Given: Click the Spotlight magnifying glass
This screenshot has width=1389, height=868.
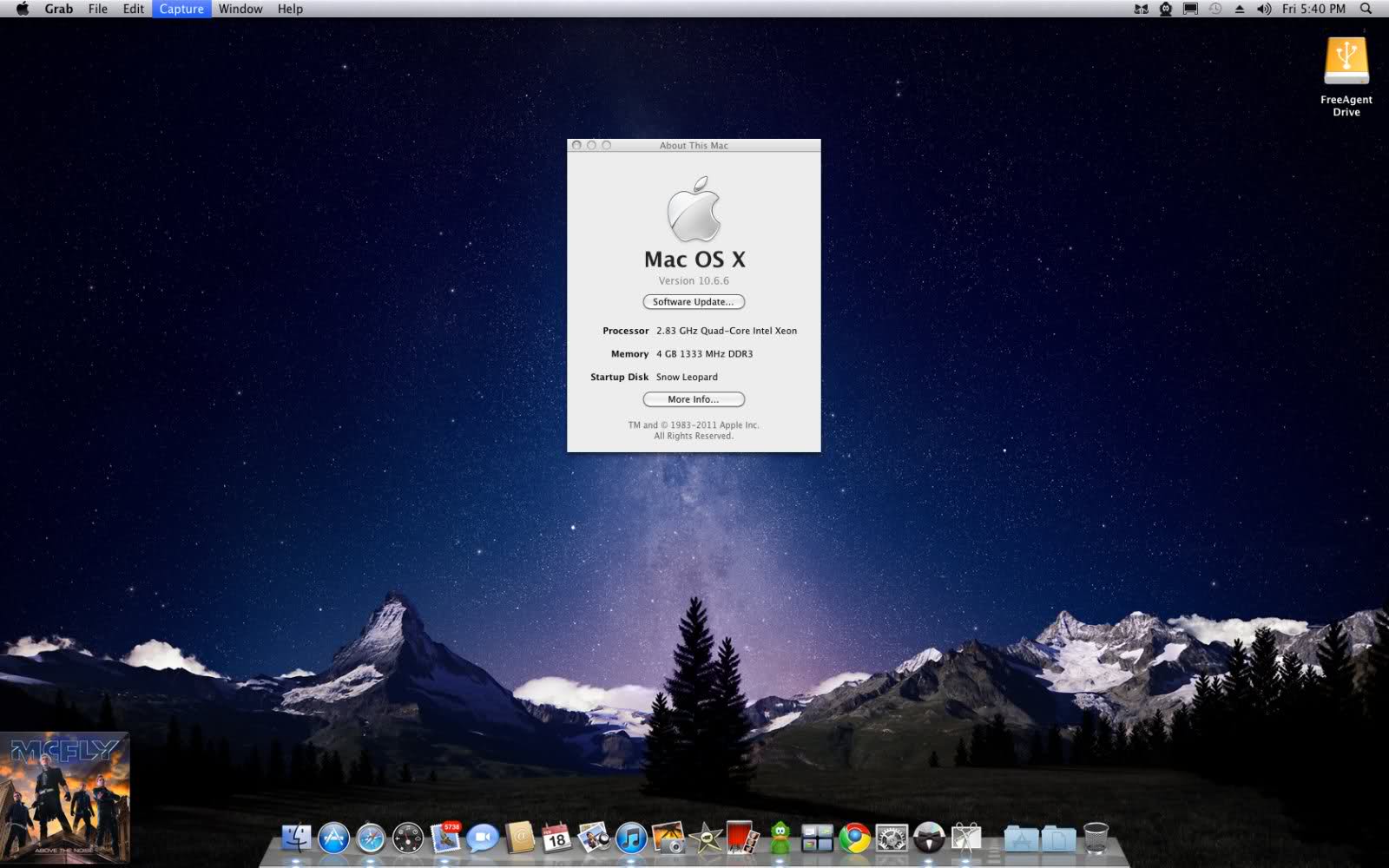Looking at the screenshot, I should 1366,9.
